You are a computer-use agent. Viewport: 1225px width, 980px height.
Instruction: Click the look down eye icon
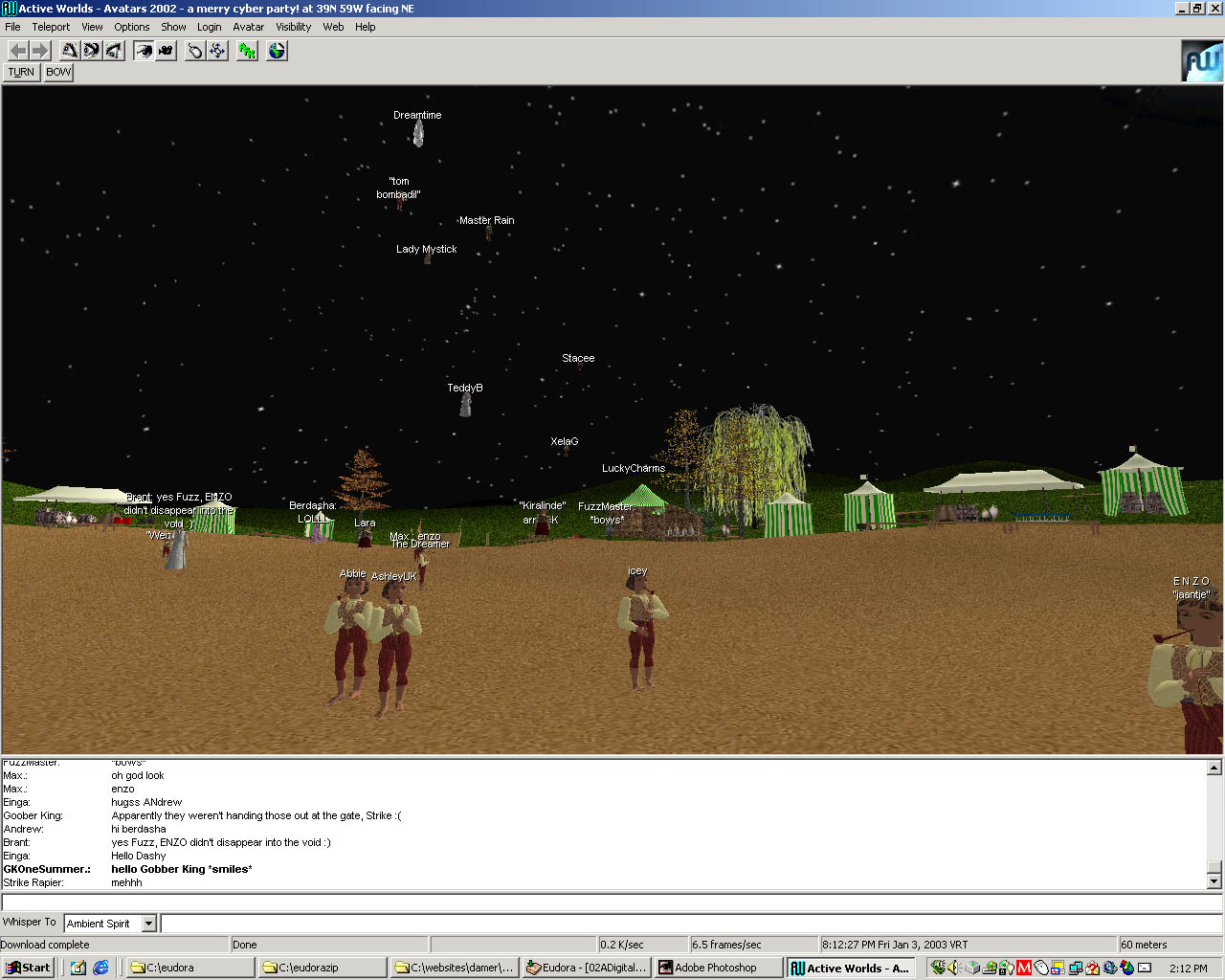[114, 51]
